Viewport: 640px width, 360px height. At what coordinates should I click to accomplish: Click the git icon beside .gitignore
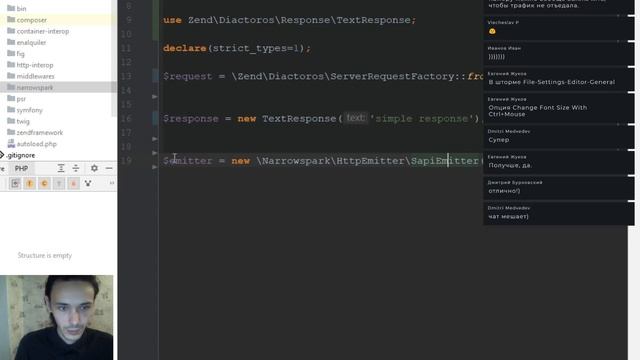click(x=2, y=155)
